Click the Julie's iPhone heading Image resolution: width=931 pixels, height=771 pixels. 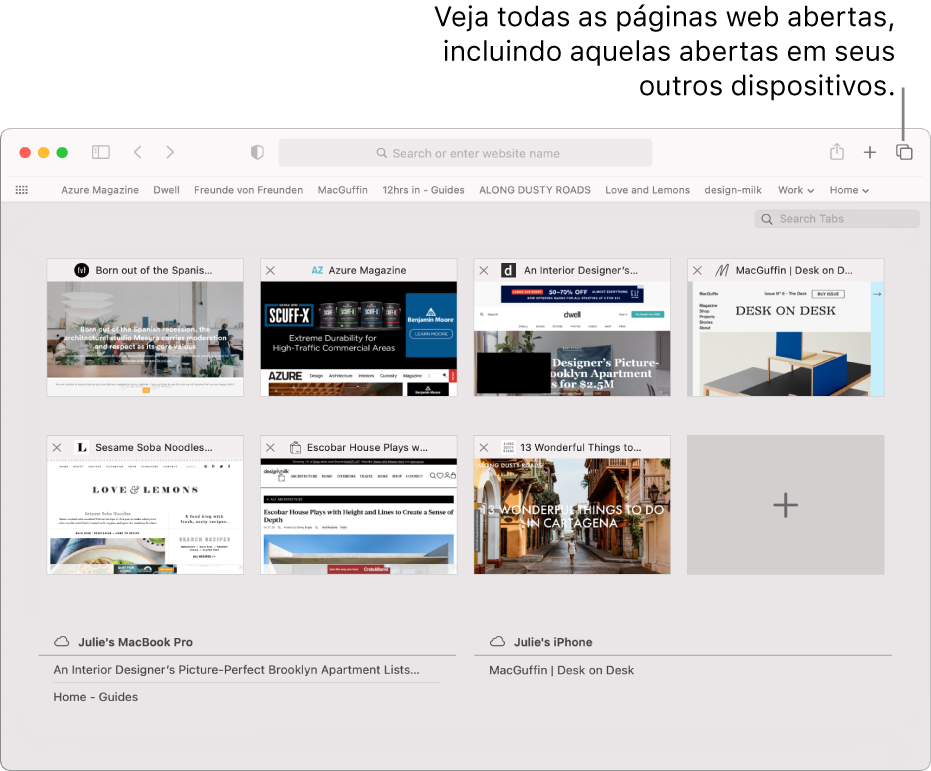553,642
